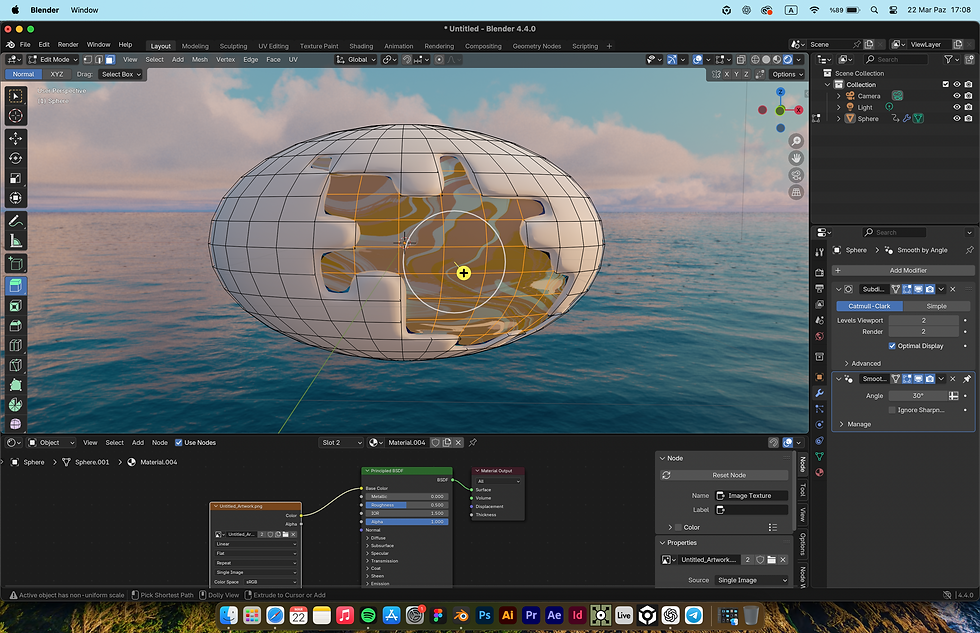Switch to face select mode

click(110, 59)
